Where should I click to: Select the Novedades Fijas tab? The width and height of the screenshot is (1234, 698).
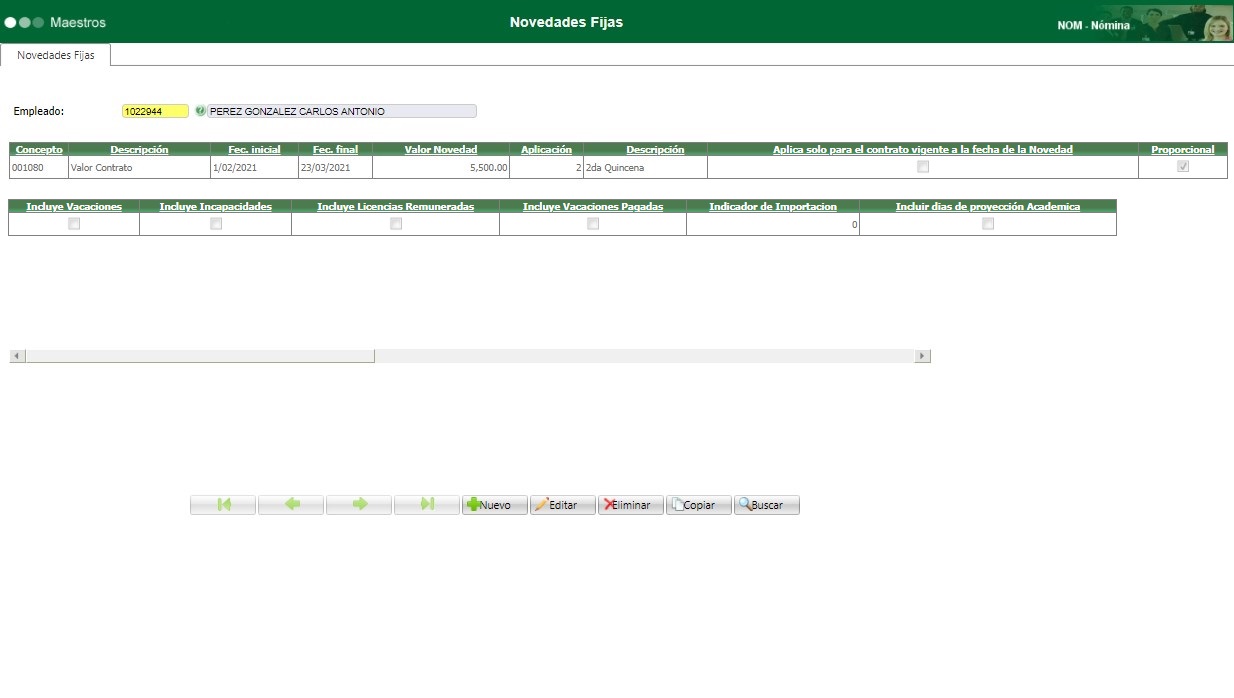pyautogui.click(x=56, y=55)
